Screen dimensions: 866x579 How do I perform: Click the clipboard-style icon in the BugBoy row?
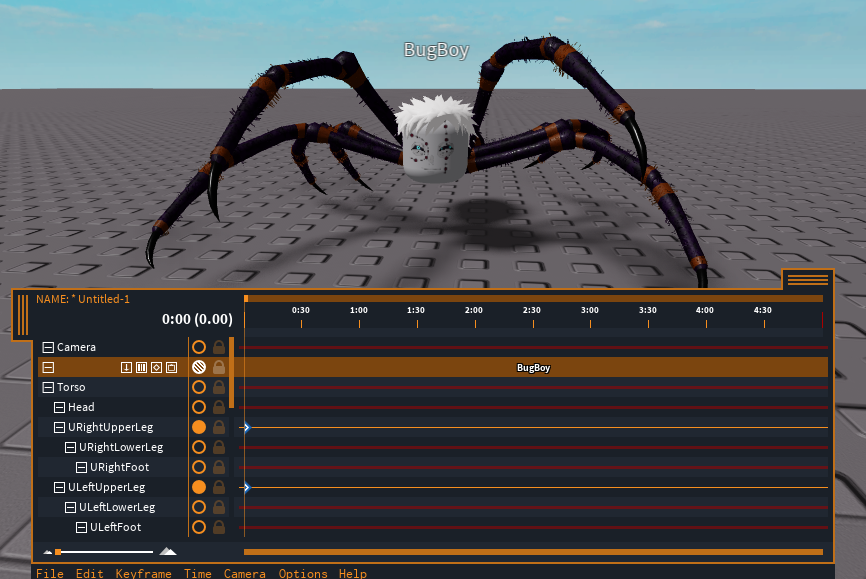tap(171, 367)
